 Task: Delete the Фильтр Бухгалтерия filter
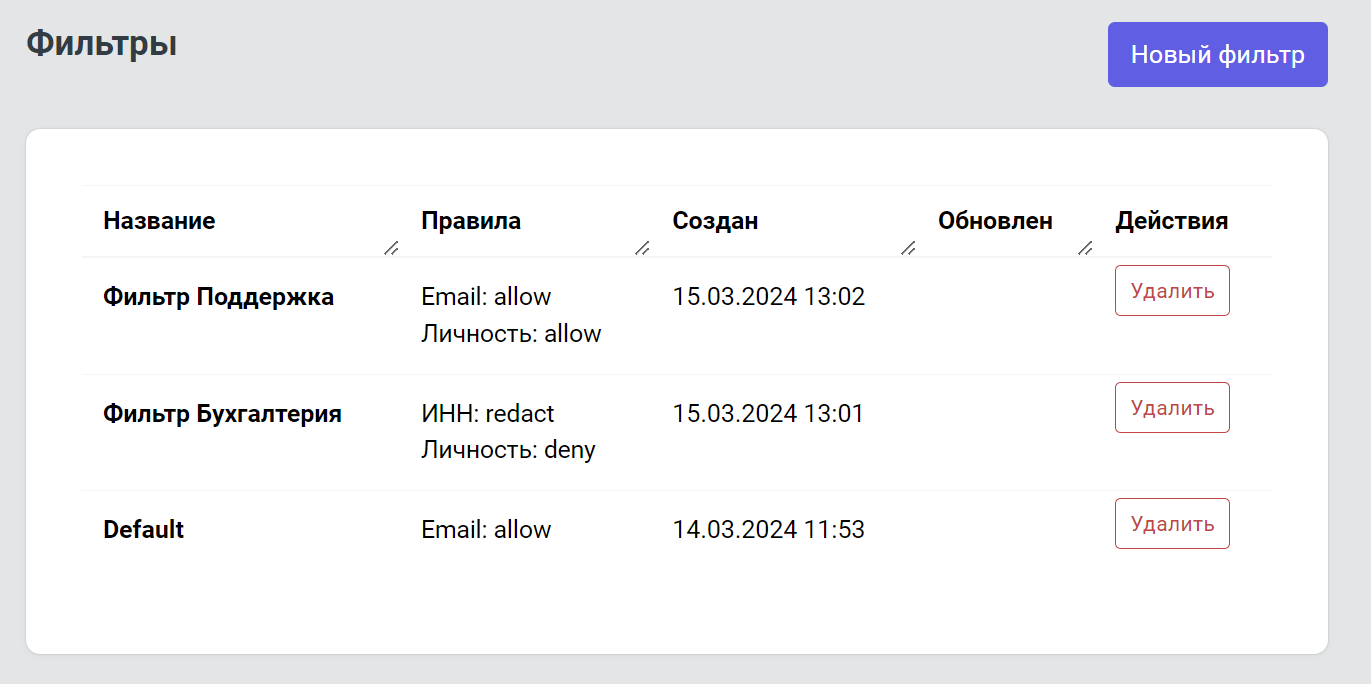[x=1172, y=408]
